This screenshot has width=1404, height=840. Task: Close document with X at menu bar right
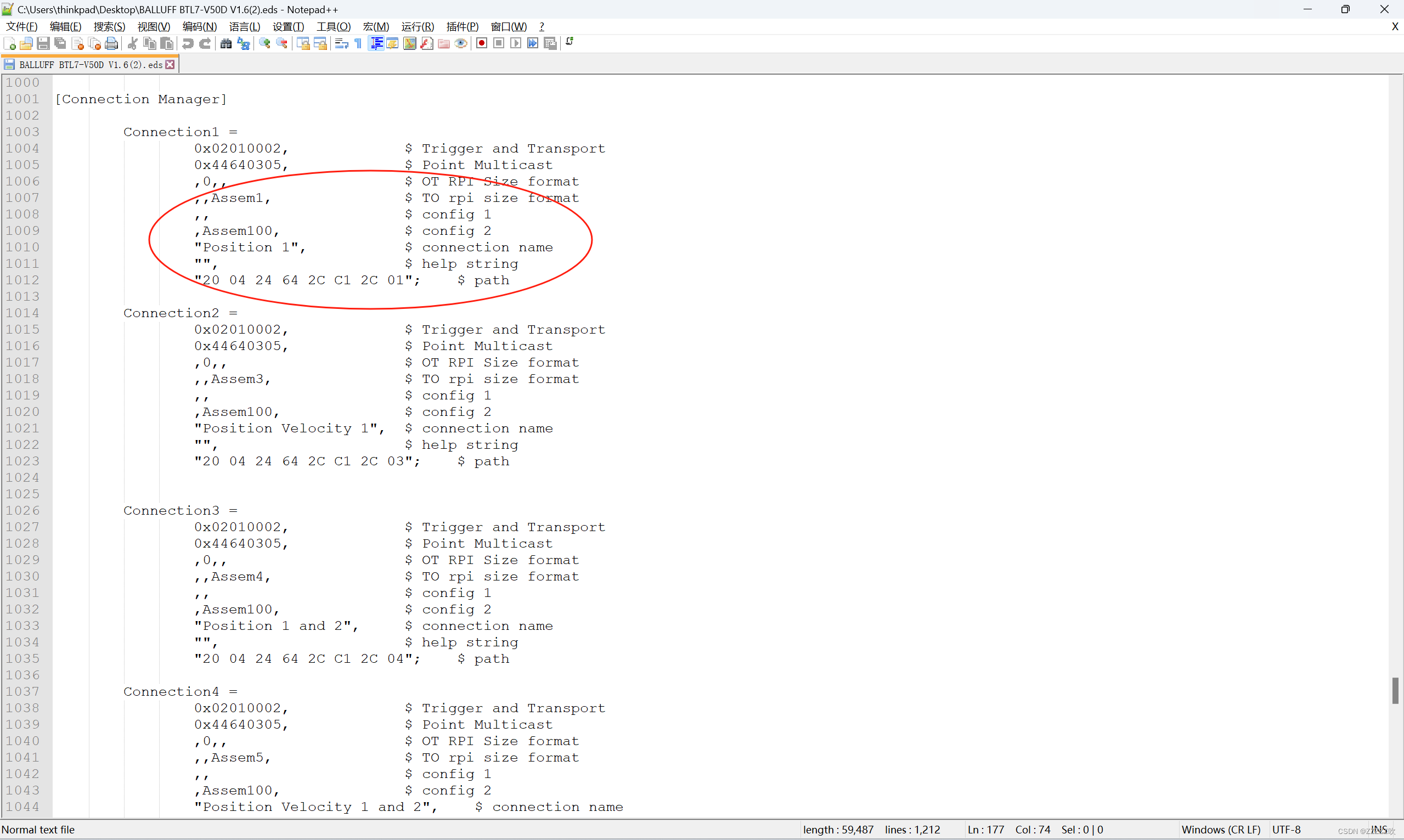tap(1394, 26)
